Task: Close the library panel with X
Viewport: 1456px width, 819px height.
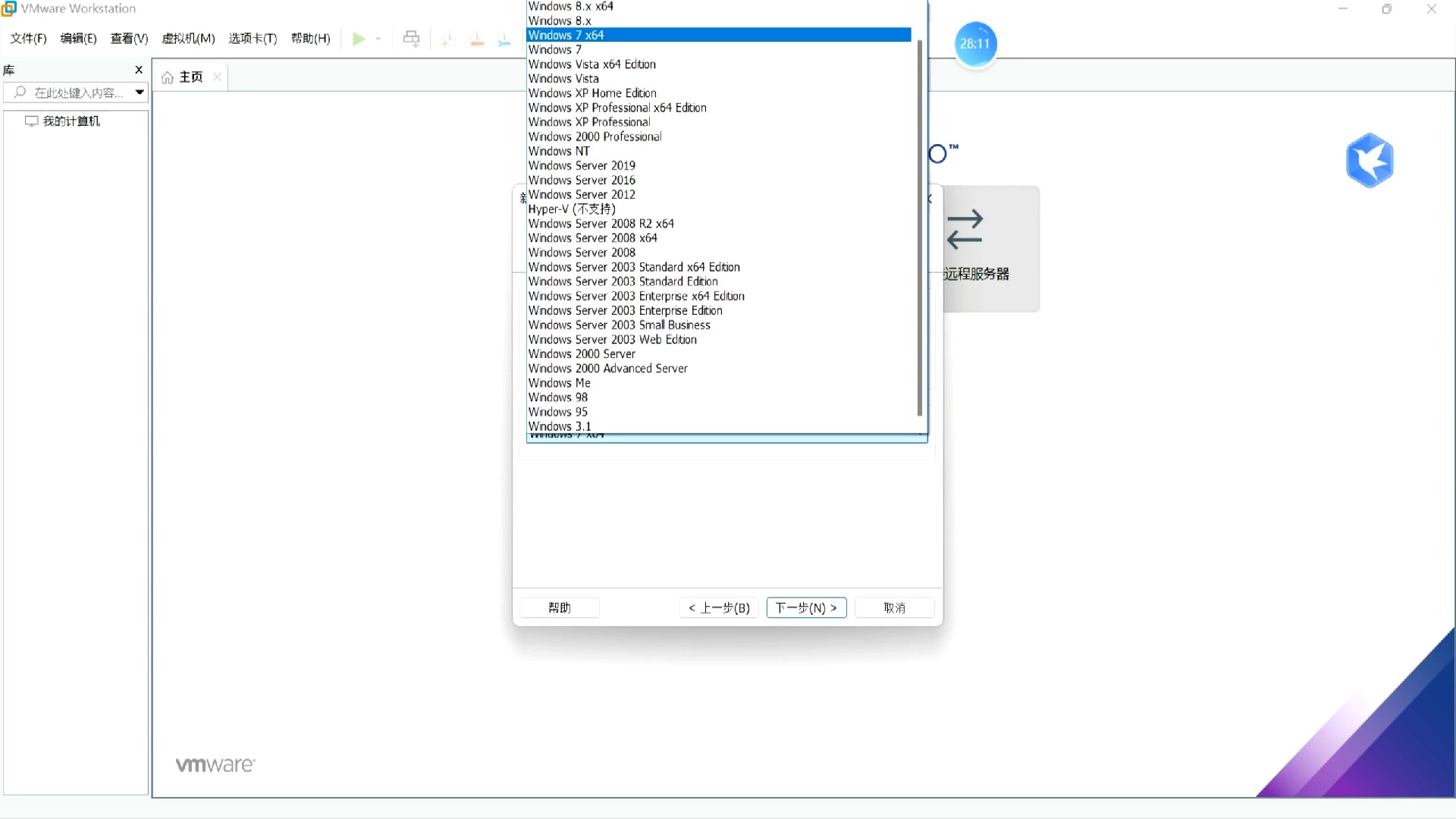Action: click(139, 70)
